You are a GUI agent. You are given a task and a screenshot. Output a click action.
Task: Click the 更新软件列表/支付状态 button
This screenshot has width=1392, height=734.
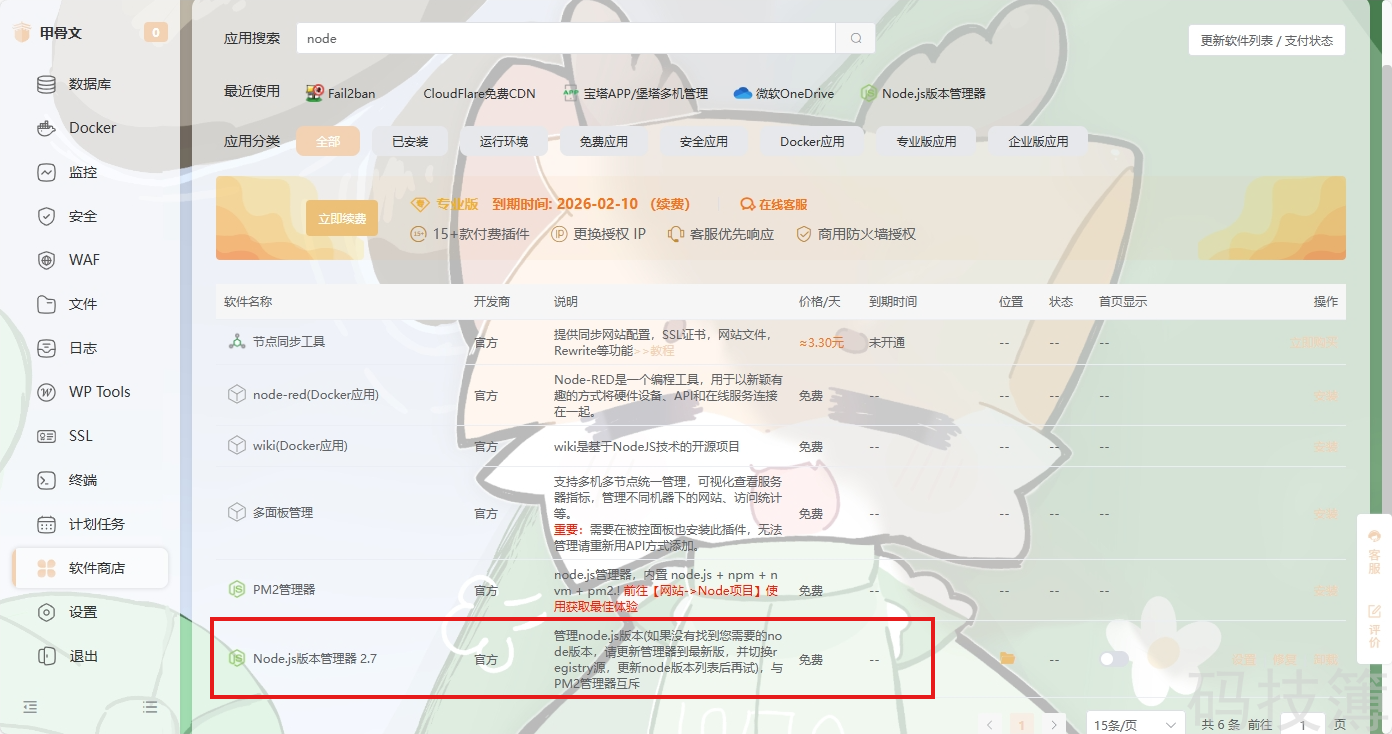[x=1266, y=39]
